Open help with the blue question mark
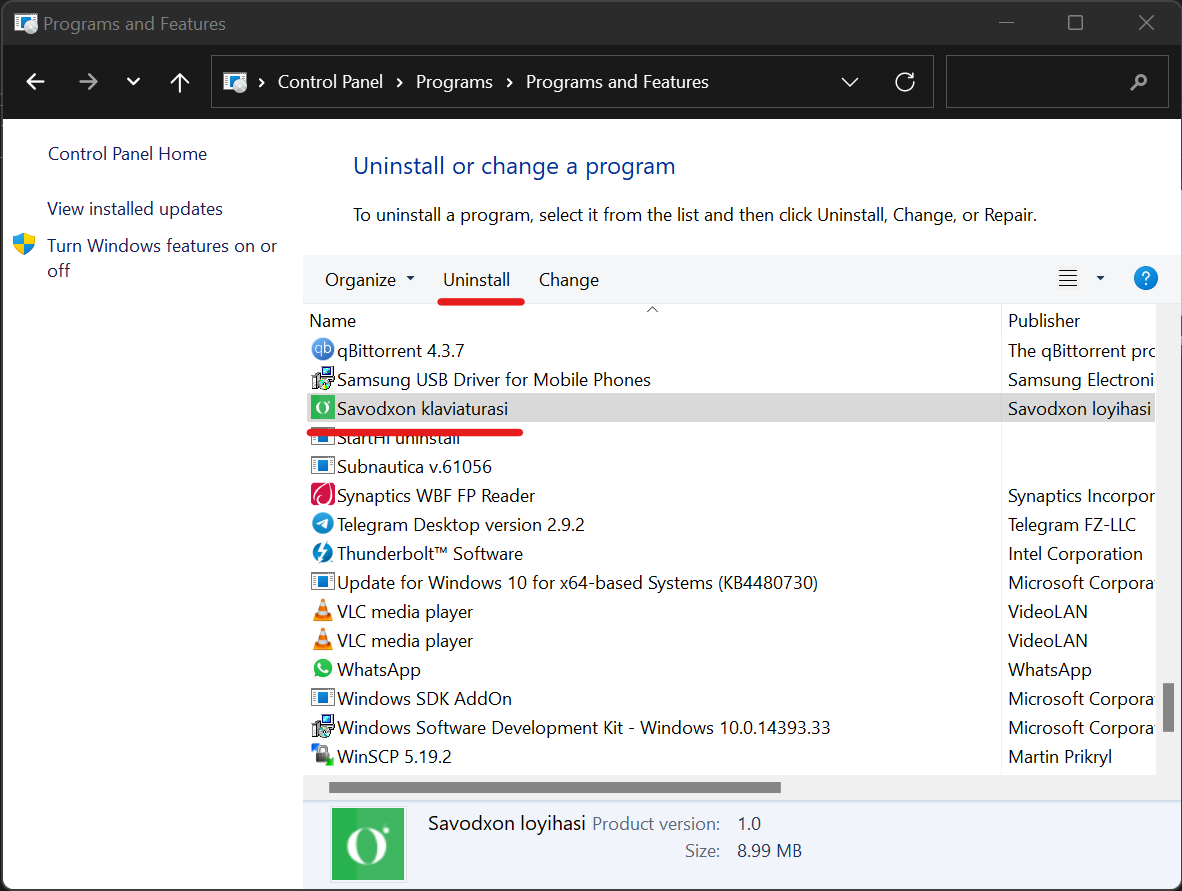The width and height of the screenshot is (1182, 891). coord(1145,279)
